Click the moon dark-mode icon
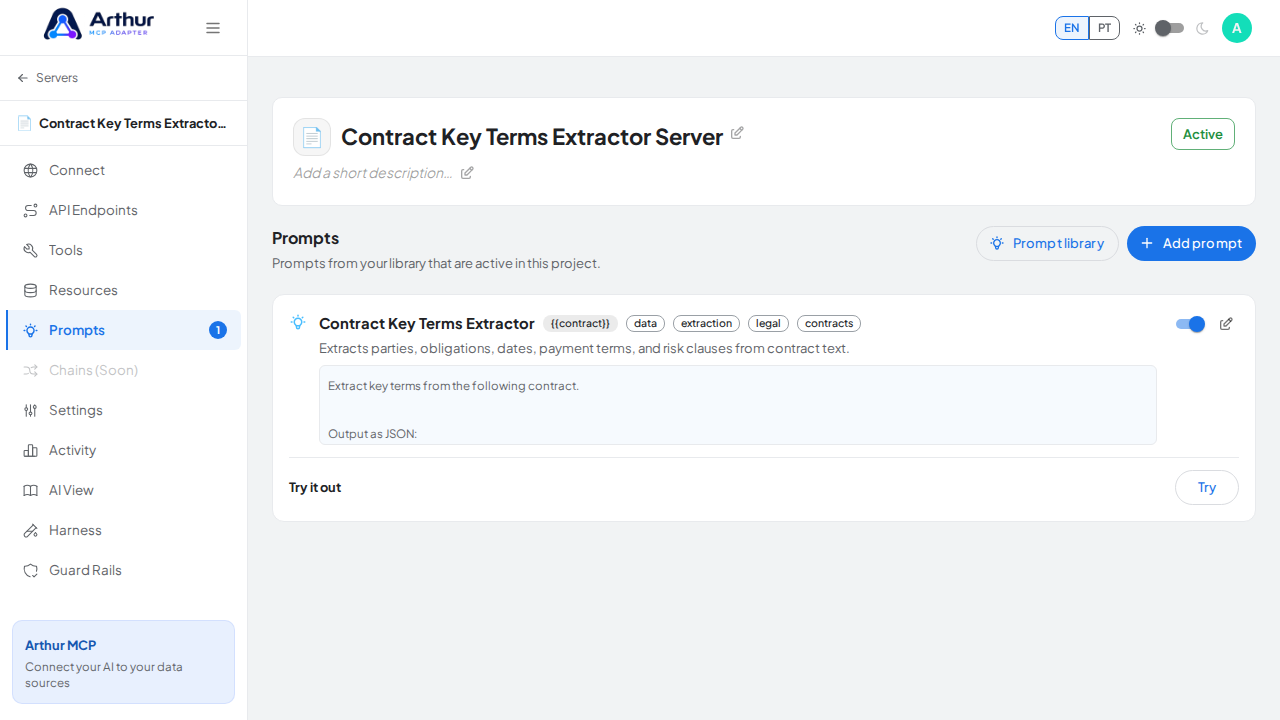The image size is (1280, 720). coord(1202,28)
